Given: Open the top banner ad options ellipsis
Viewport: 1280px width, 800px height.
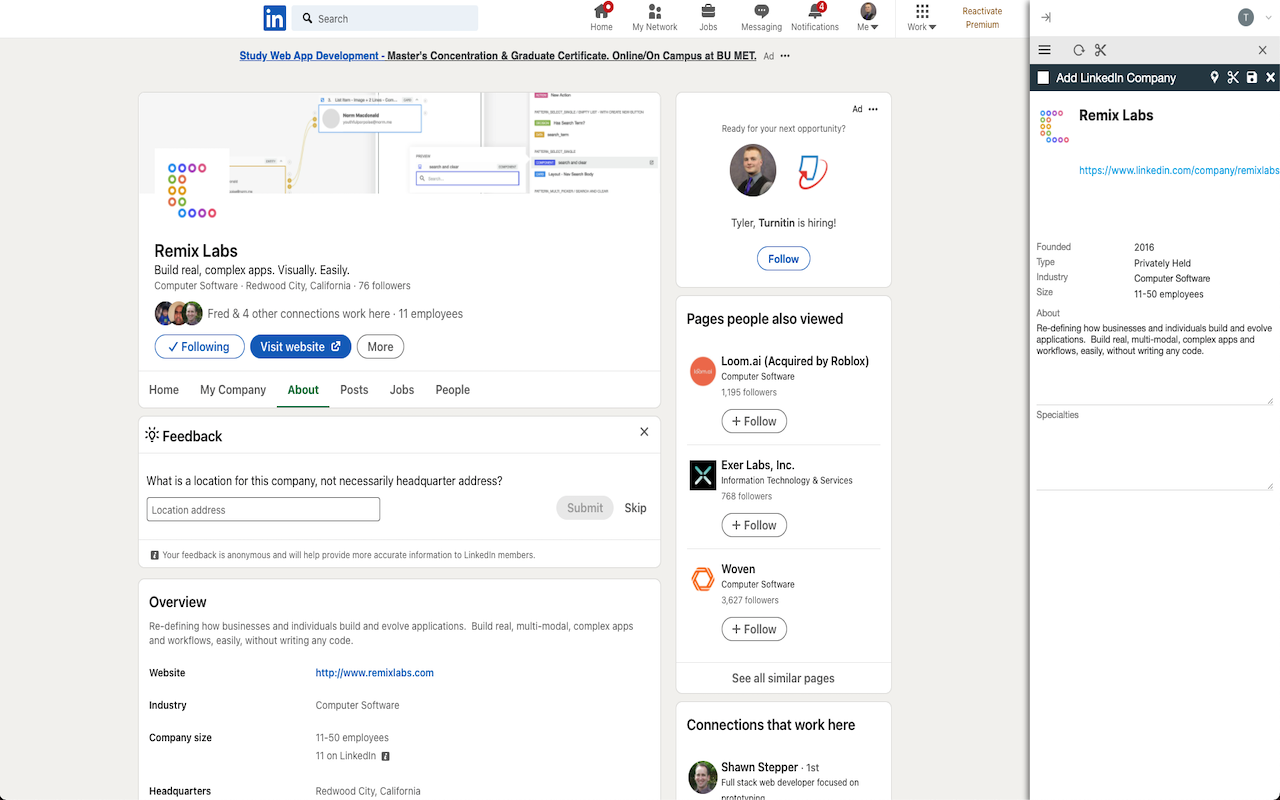Looking at the screenshot, I should point(785,56).
